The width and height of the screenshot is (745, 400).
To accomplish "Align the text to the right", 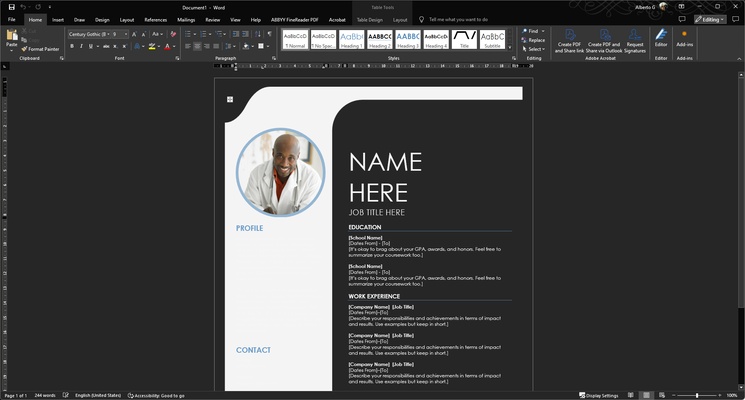I will 207,47.
